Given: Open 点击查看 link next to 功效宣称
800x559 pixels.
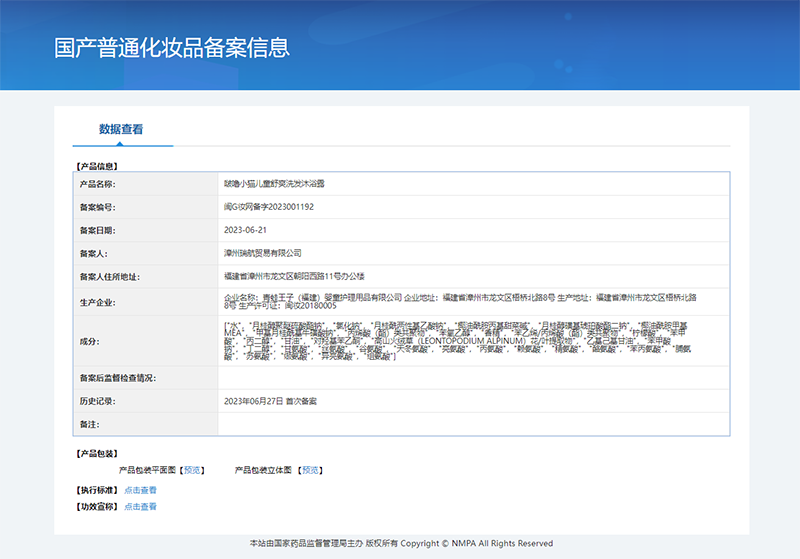Looking at the screenshot, I should pyautogui.click(x=140, y=507).
